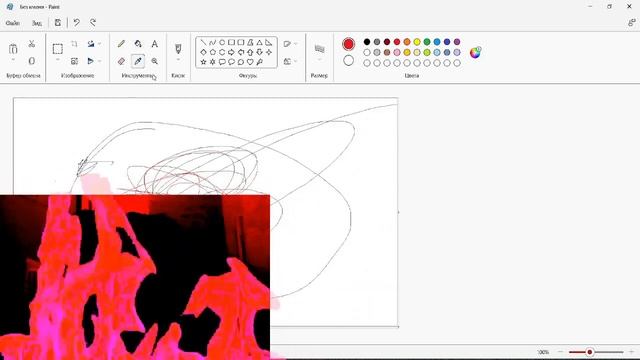Viewport: 640px width, 360px height.
Task: Choose the purple color swatch
Action: pyautogui.click(x=457, y=42)
